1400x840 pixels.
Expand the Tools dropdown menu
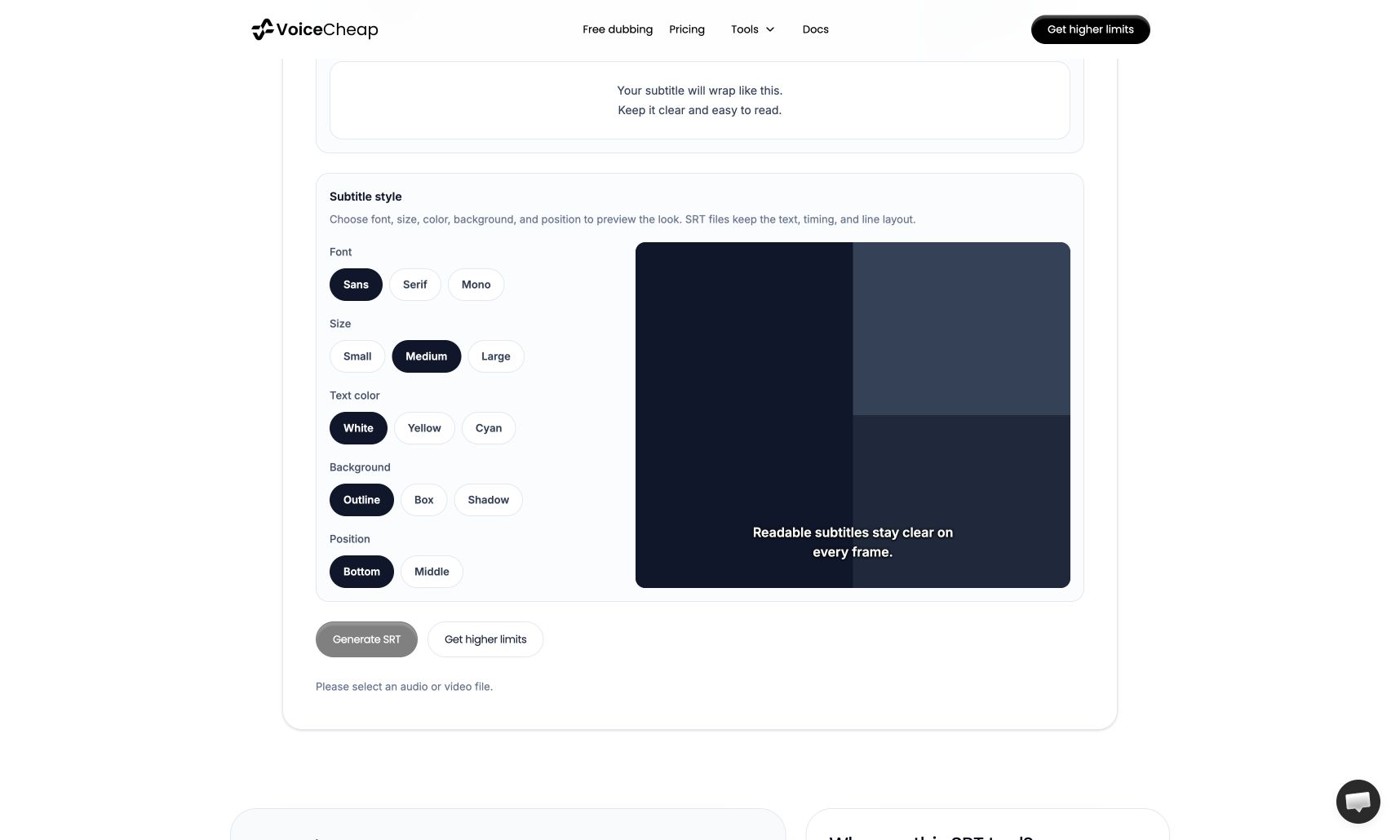coord(752,29)
